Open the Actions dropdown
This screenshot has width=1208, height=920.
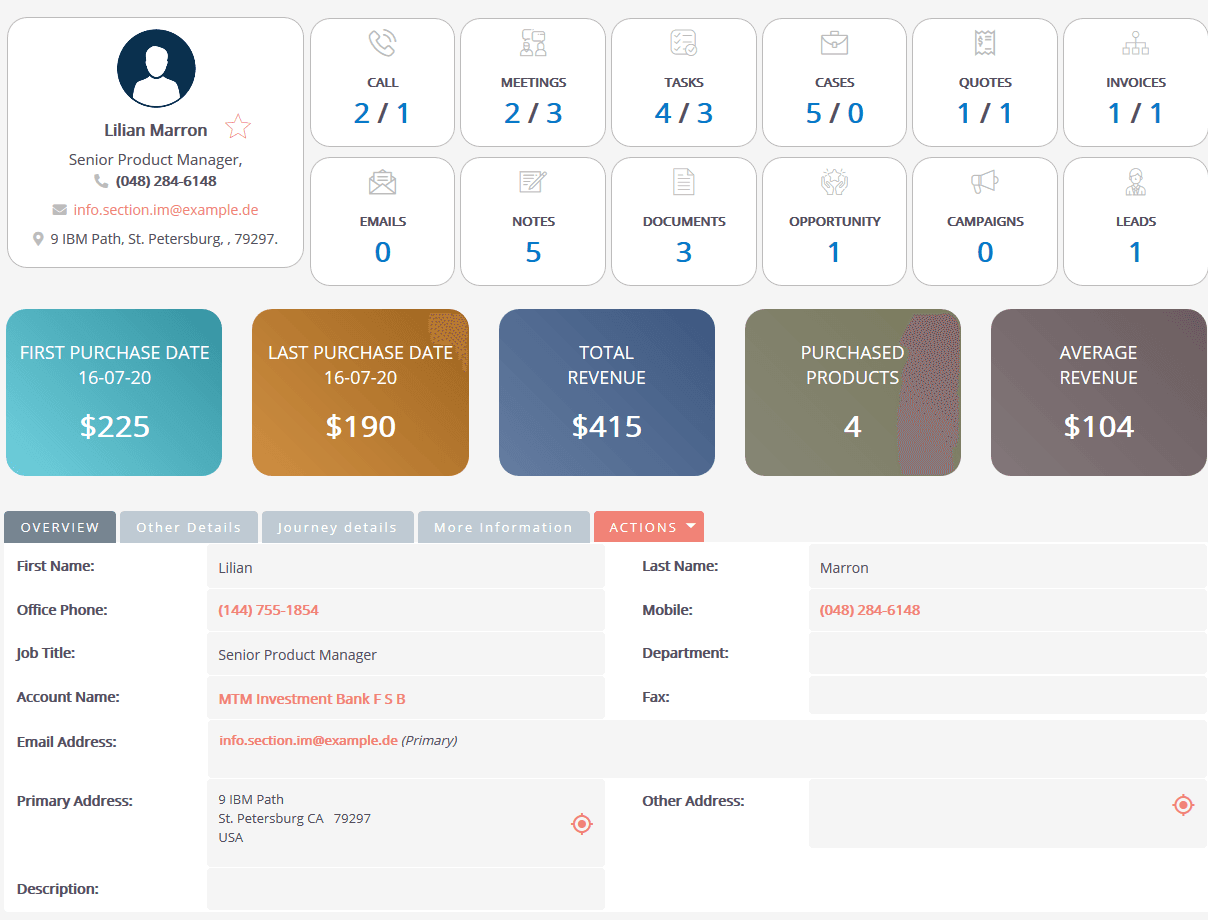point(648,526)
